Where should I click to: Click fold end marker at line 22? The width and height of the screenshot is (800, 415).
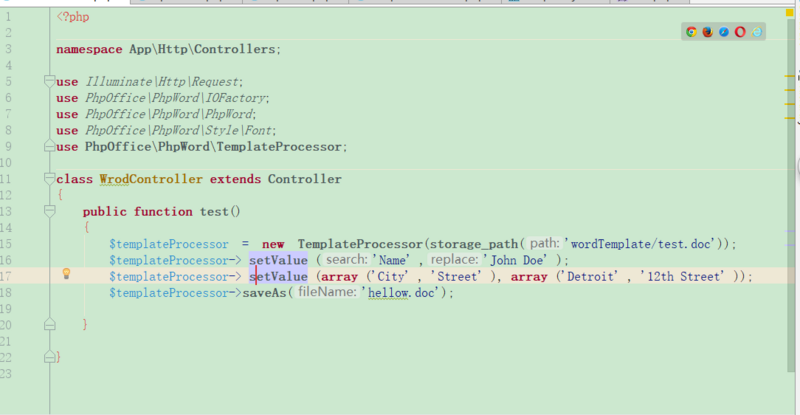[48, 357]
